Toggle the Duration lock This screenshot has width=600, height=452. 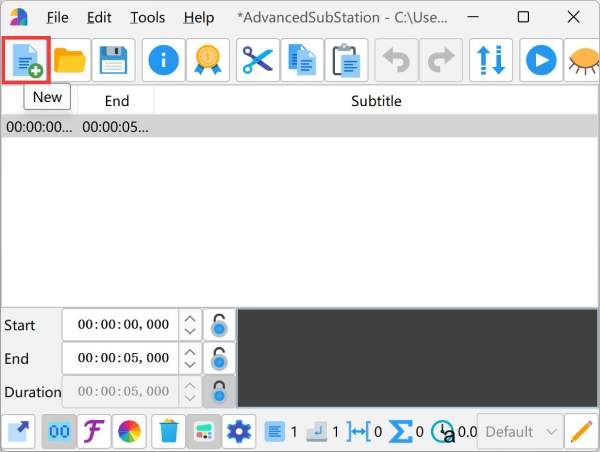(x=219, y=392)
